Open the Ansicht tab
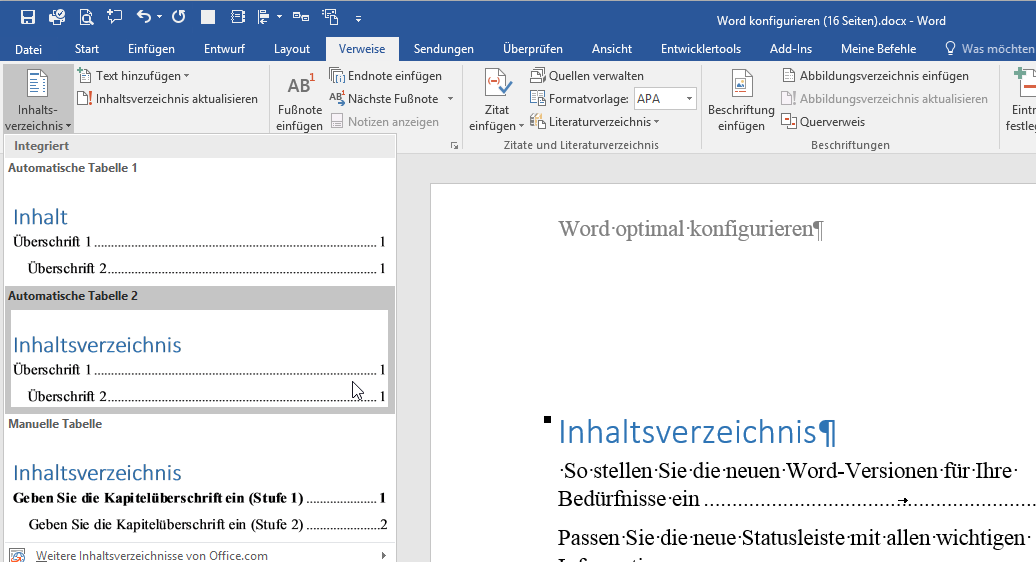Viewport: 1036px width, 562px height. point(612,49)
